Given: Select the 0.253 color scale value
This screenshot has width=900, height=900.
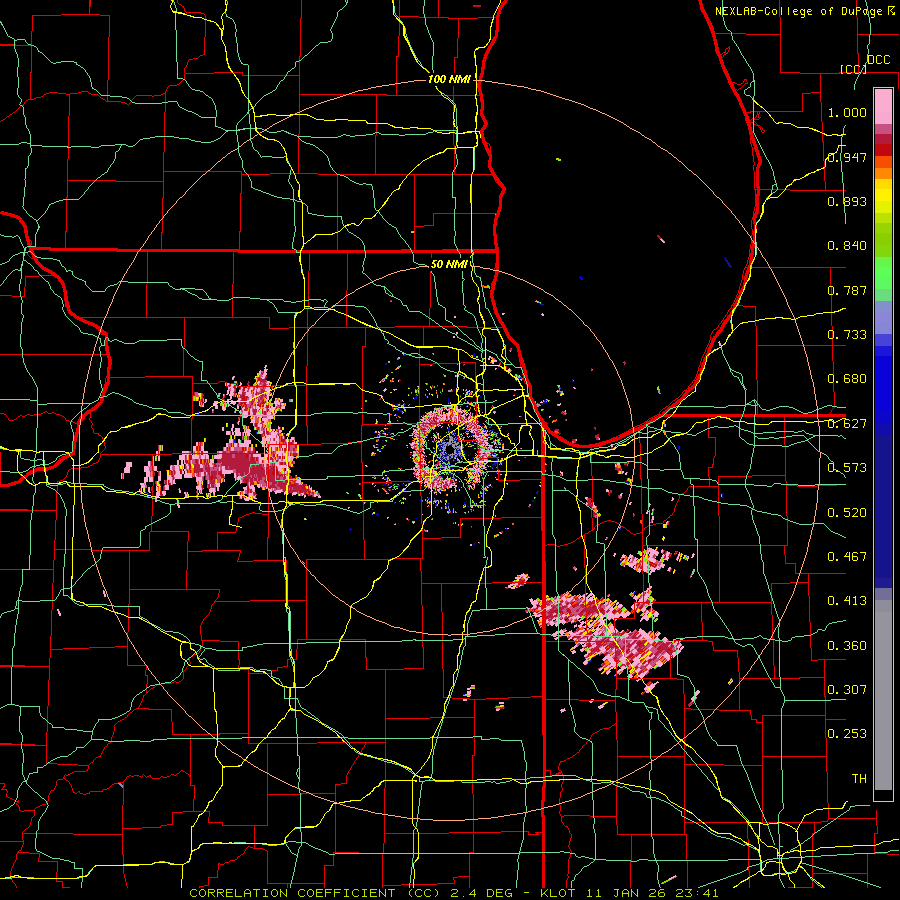Looking at the screenshot, I should point(847,734).
